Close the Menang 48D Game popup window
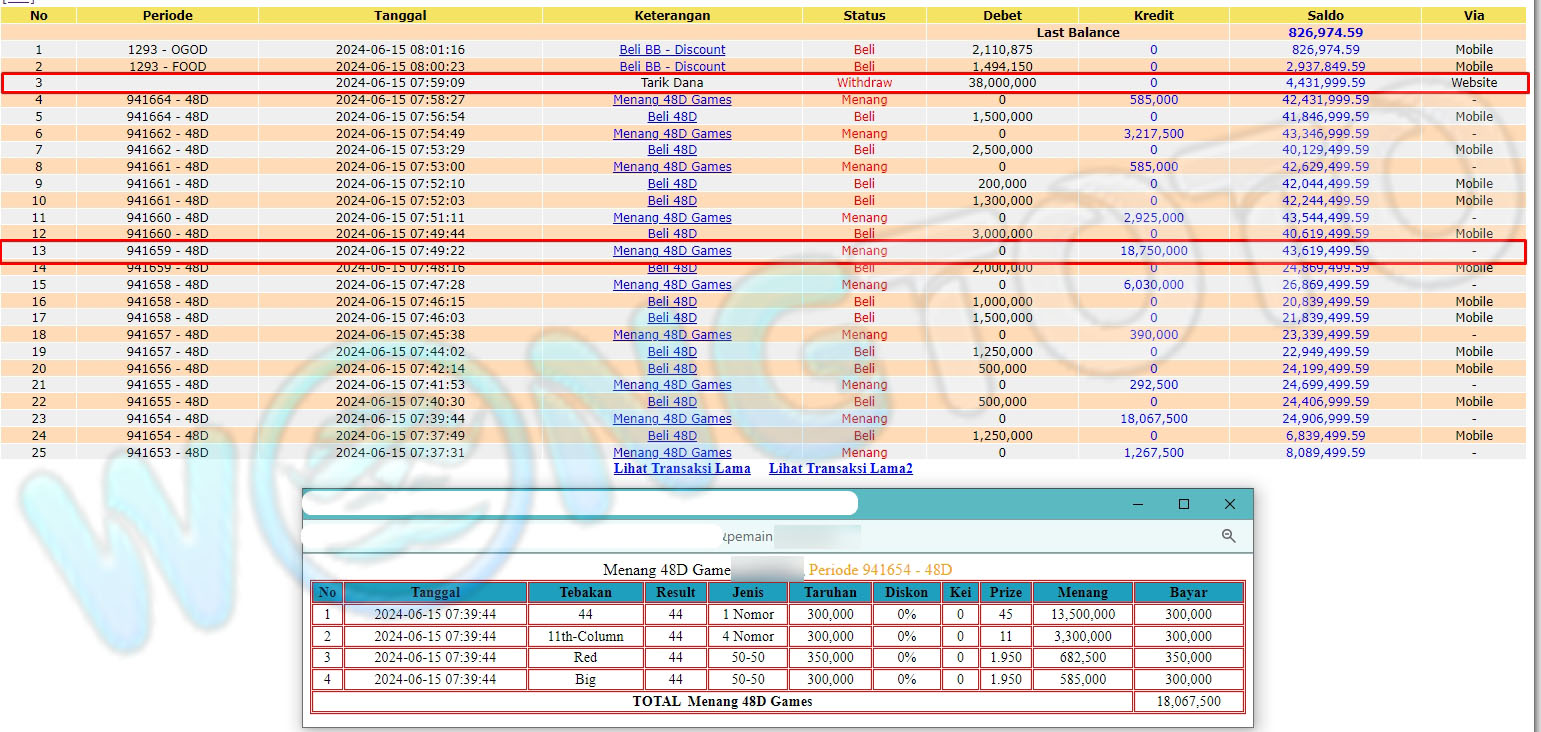 (x=1230, y=504)
